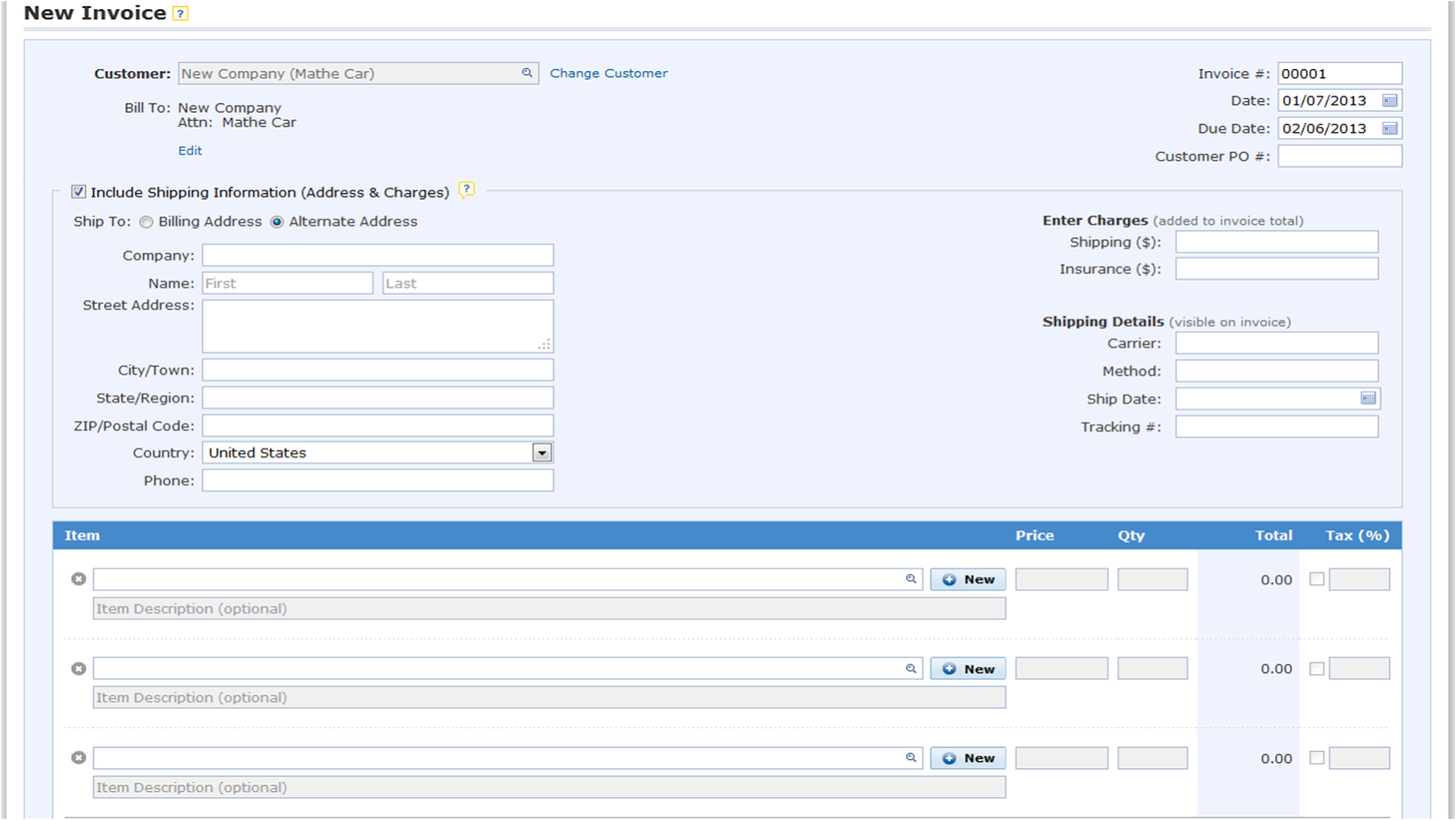Image resolution: width=1456 pixels, height=820 pixels.
Task: Click the search magnifier on the first item row
Action: pyautogui.click(x=909, y=578)
